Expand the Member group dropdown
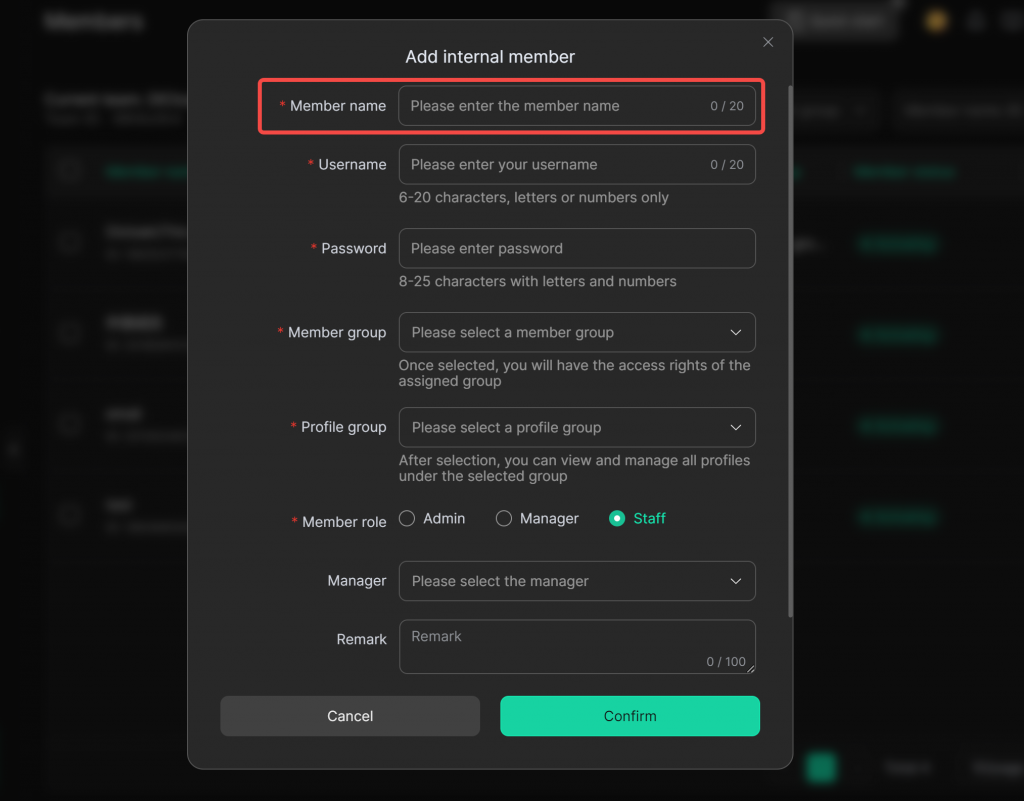Viewport: 1024px width, 801px height. (x=576, y=332)
